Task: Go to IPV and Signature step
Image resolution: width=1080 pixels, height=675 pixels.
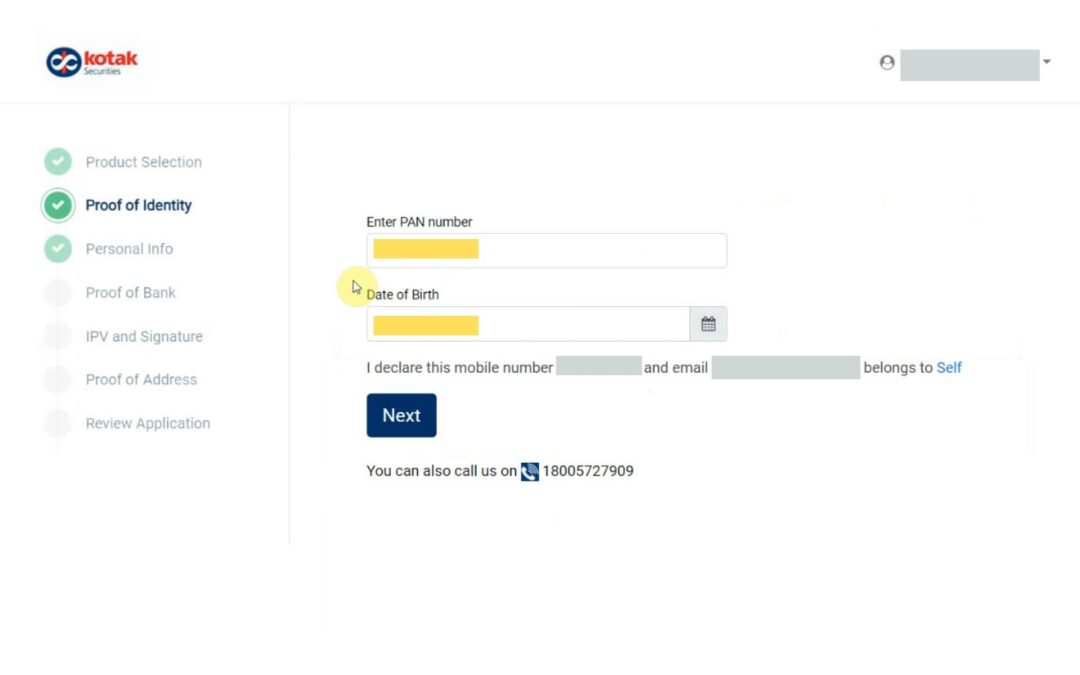Action: pos(144,337)
